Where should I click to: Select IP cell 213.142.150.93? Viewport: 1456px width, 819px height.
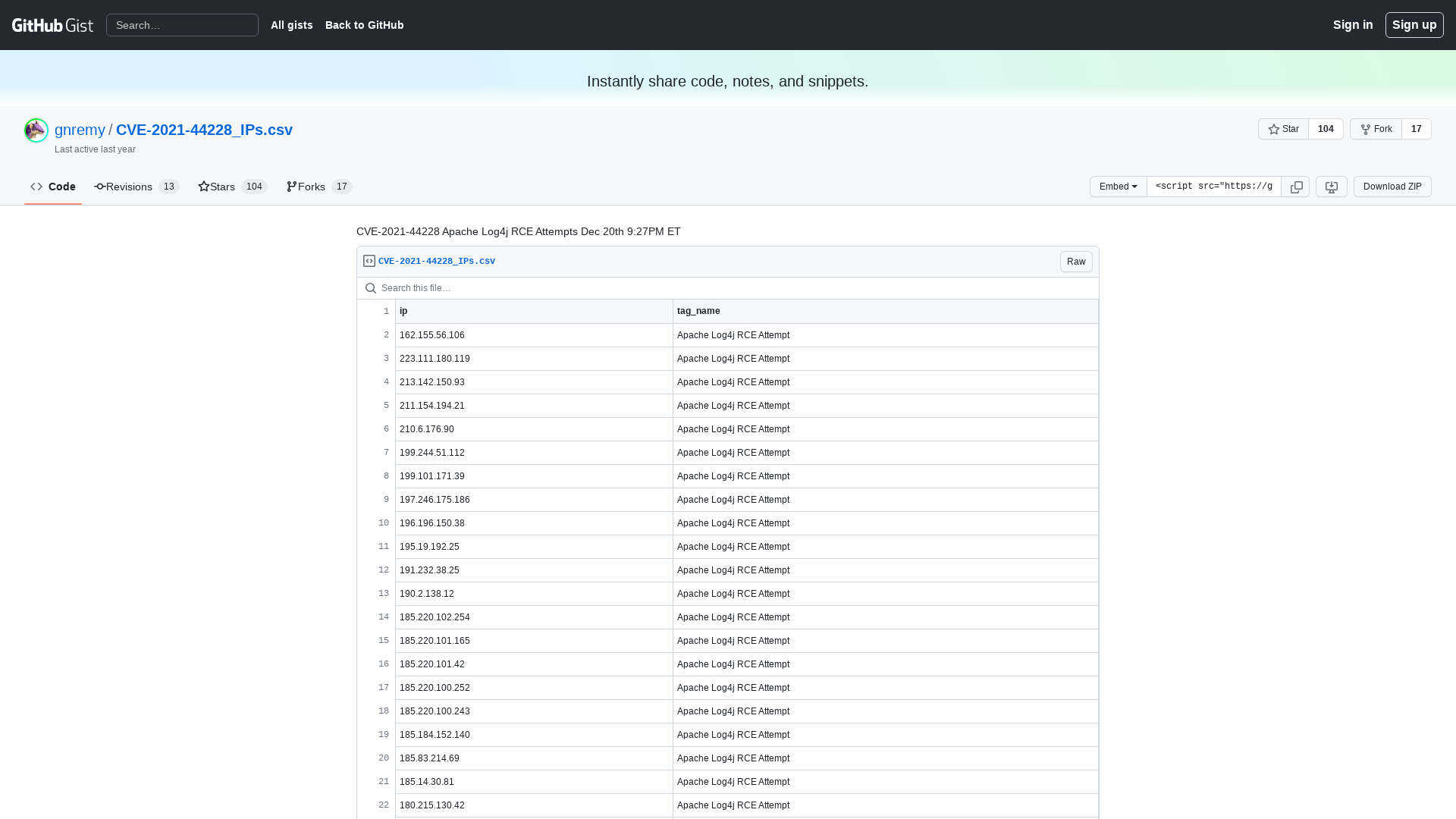[534, 382]
